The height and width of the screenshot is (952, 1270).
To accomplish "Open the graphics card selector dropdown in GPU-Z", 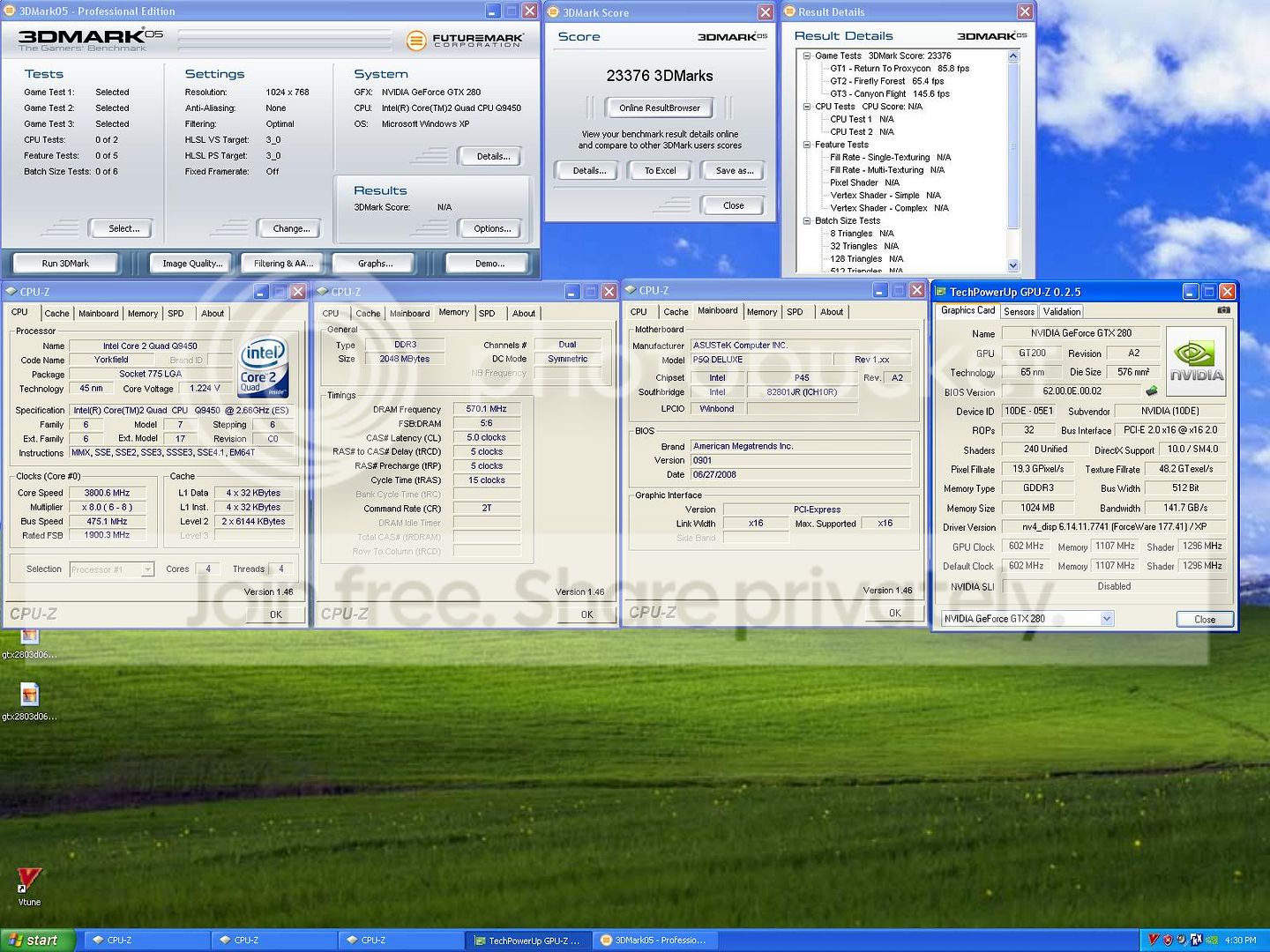I will tap(1108, 619).
